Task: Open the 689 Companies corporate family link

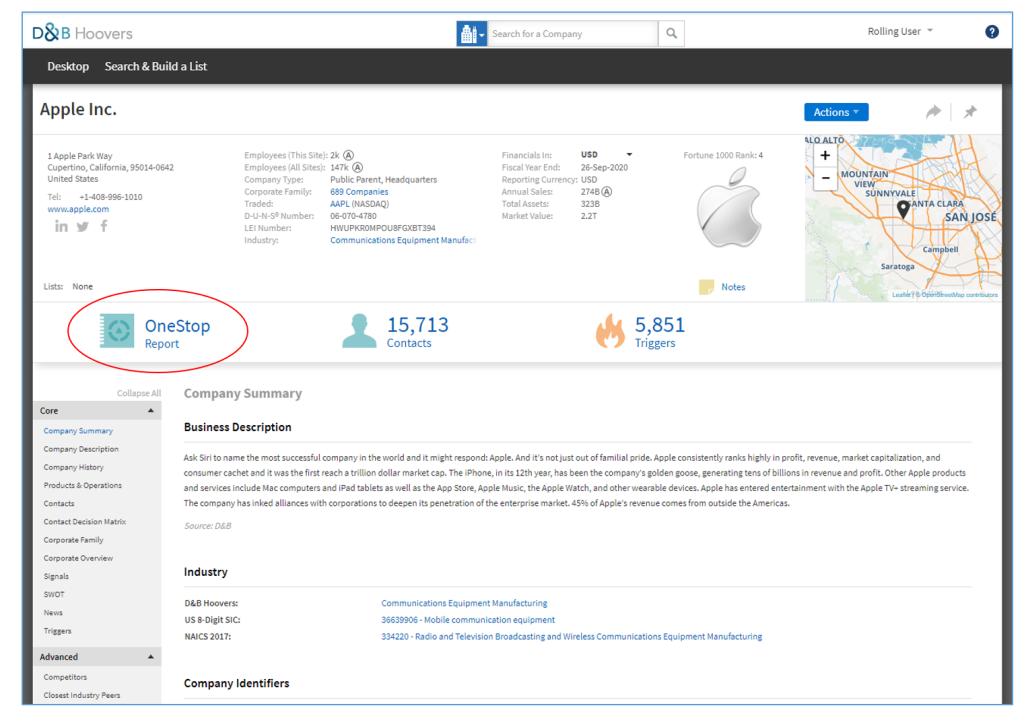Action: coord(359,192)
